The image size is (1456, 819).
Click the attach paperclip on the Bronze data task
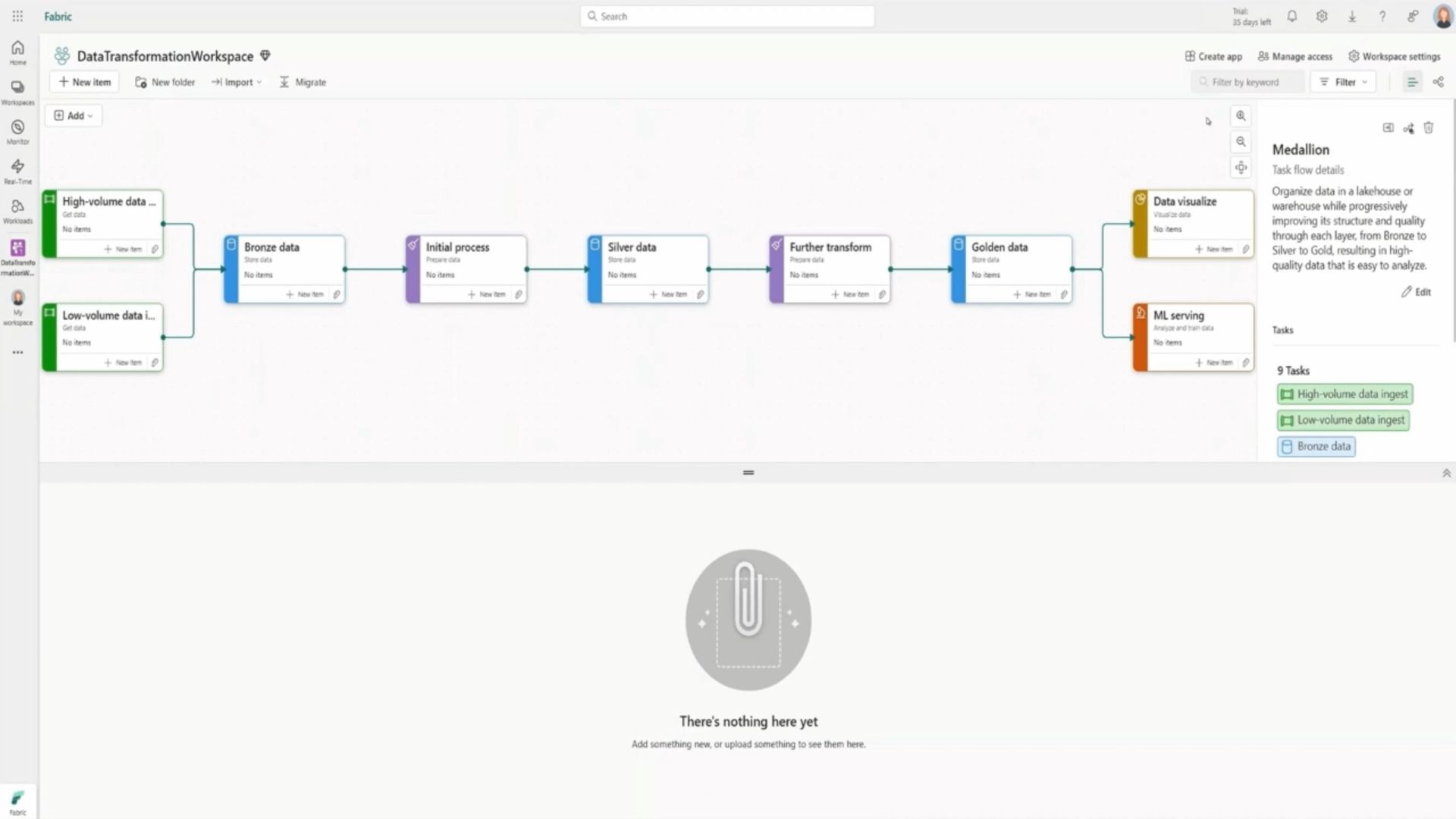[x=337, y=294]
